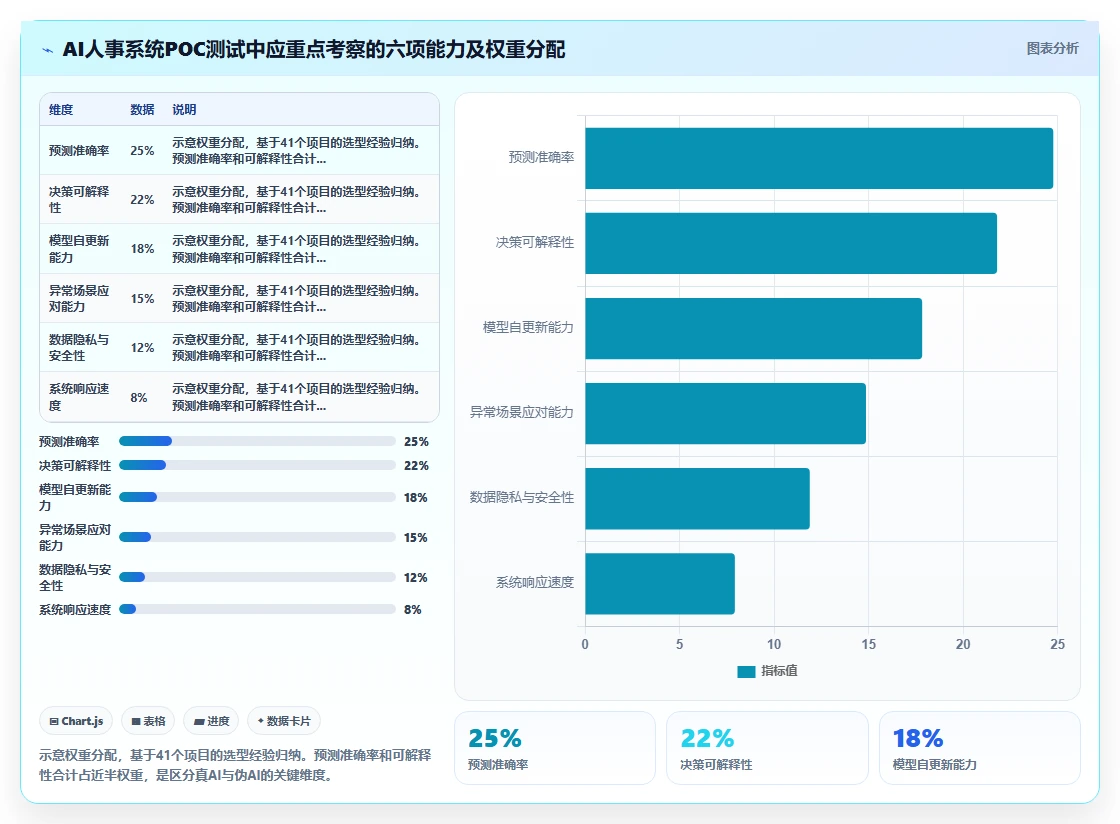Open the 18% 模型自更新能力 data card
This screenshot has height=824, width=1120.
coord(979,748)
